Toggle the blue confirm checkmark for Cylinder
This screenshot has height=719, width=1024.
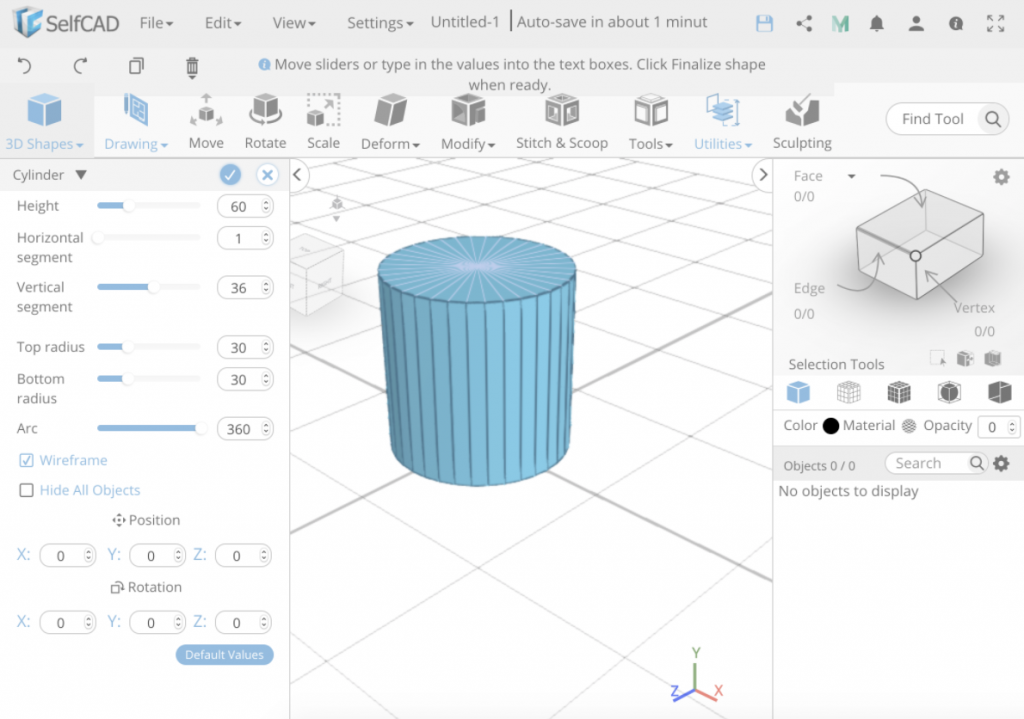click(x=229, y=173)
